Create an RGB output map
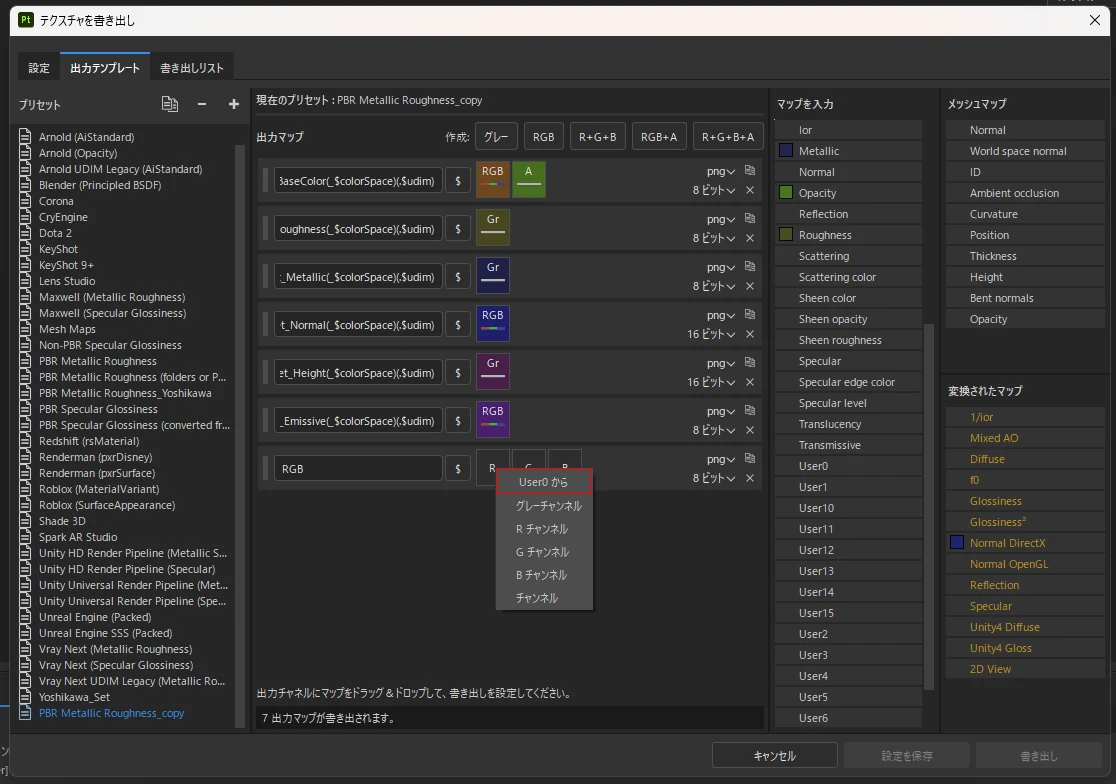1116x784 pixels. [x=544, y=137]
